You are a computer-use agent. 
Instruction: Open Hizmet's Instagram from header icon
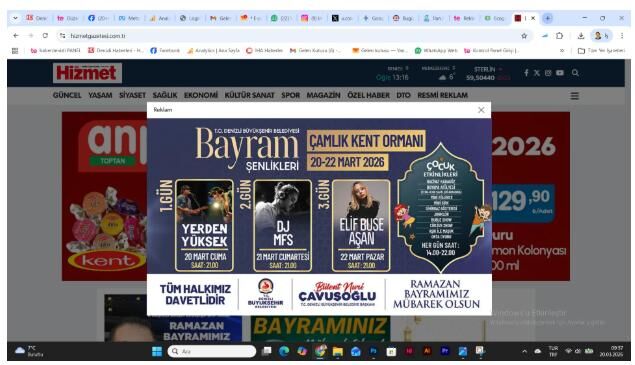[548, 73]
